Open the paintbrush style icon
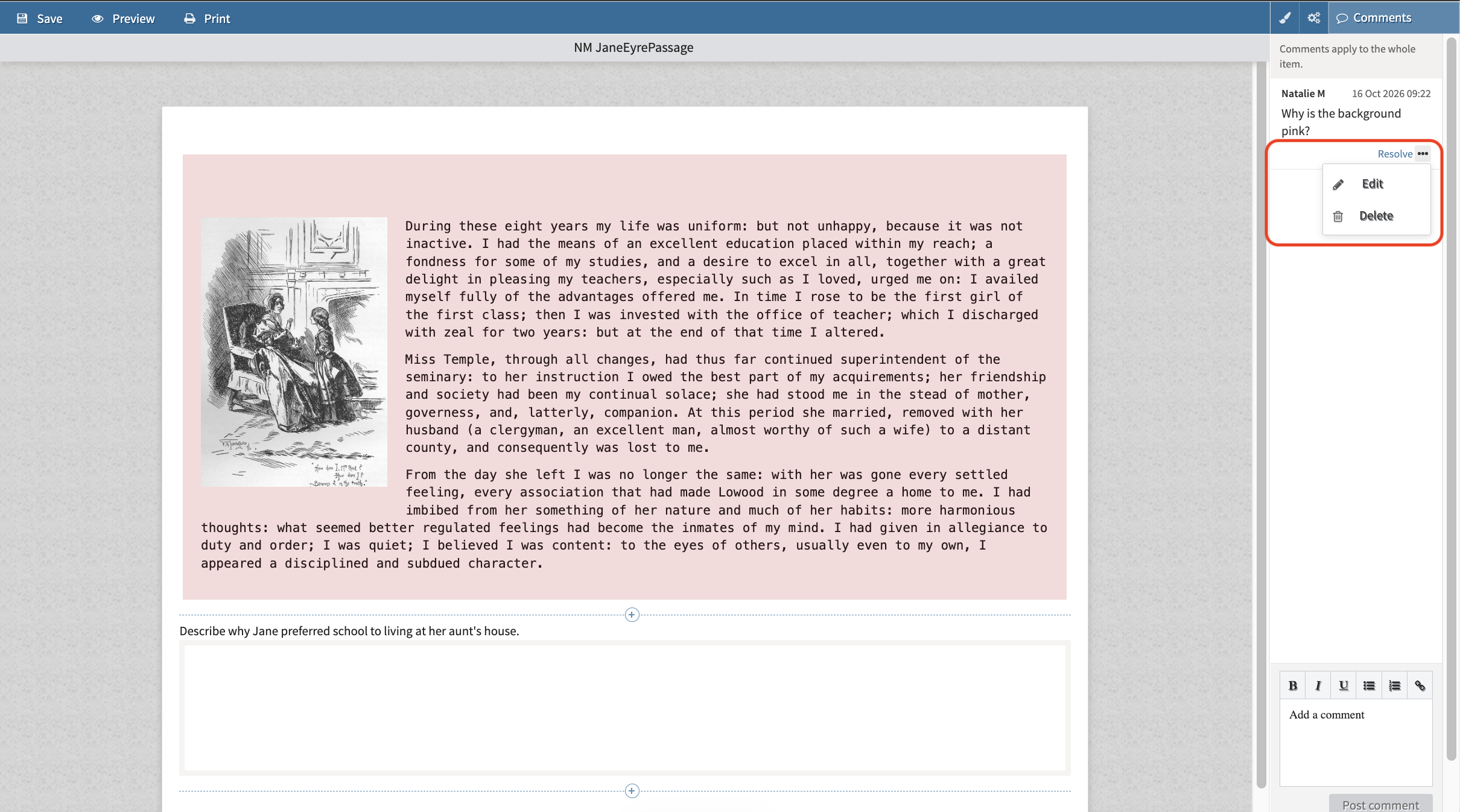Image resolution: width=1460 pixels, height=812 pixels. click(x=1285, y=17)
